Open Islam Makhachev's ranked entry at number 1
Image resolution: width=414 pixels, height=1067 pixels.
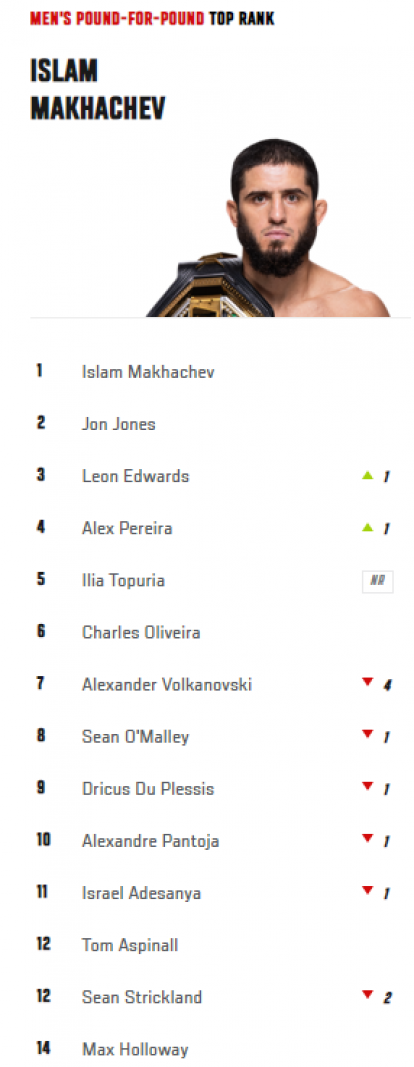(x=148, y=372)
